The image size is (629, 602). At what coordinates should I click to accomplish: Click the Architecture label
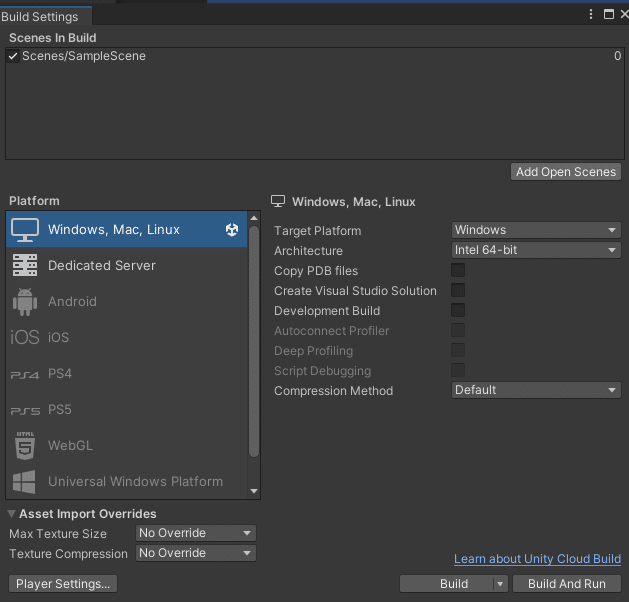click(308, 251)
